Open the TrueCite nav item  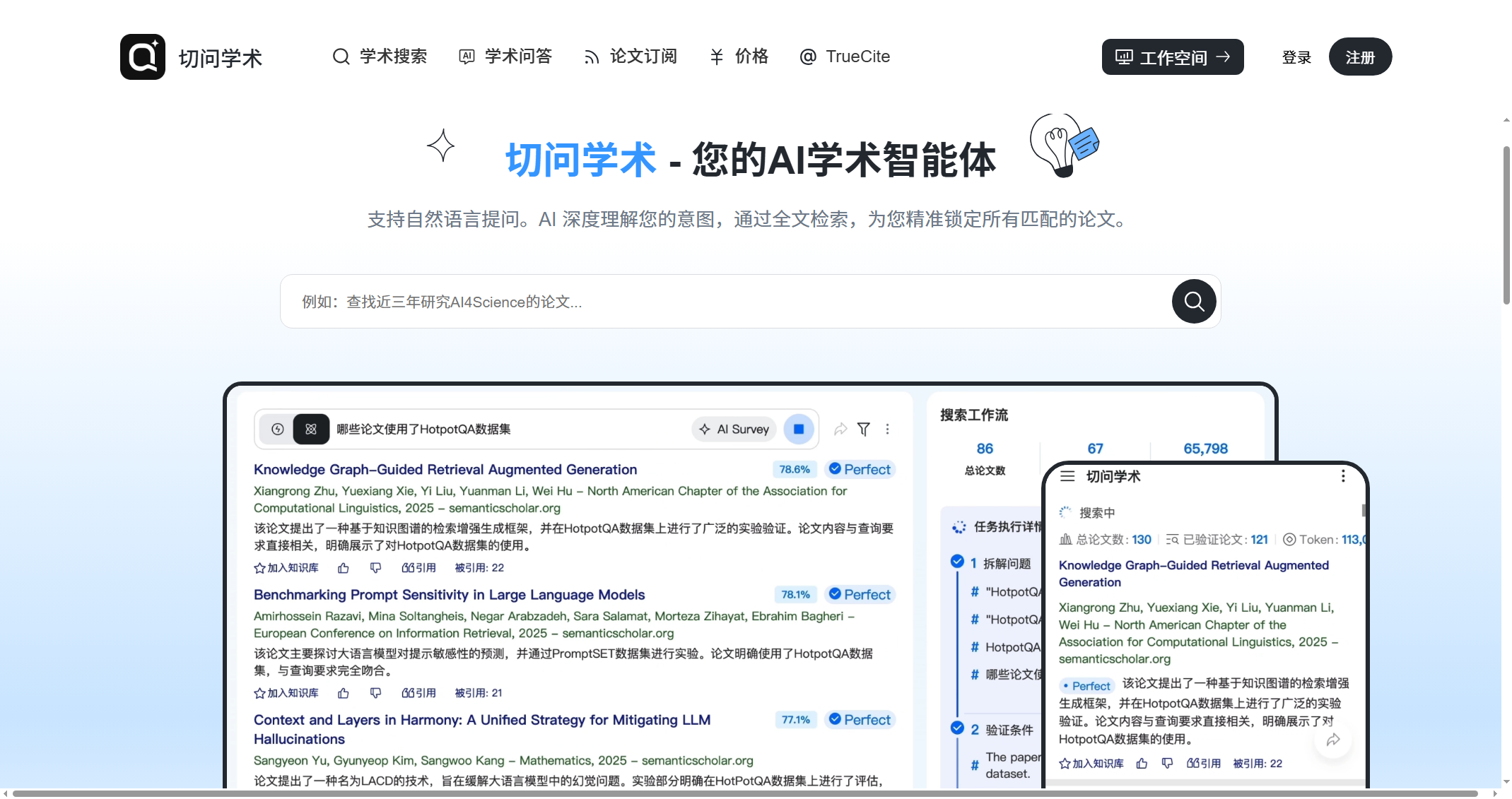(x=845, y=57)
